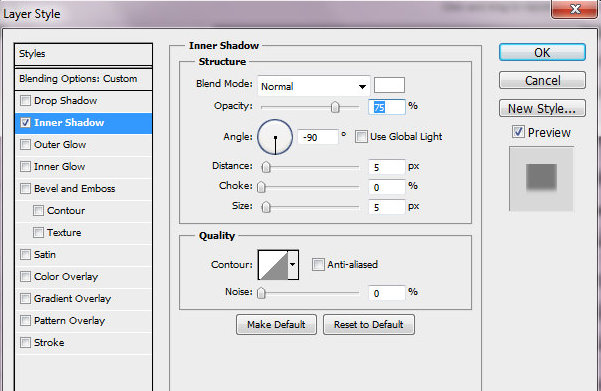
Task: Click the style preview thumbnail
Action: pos(541,179)
